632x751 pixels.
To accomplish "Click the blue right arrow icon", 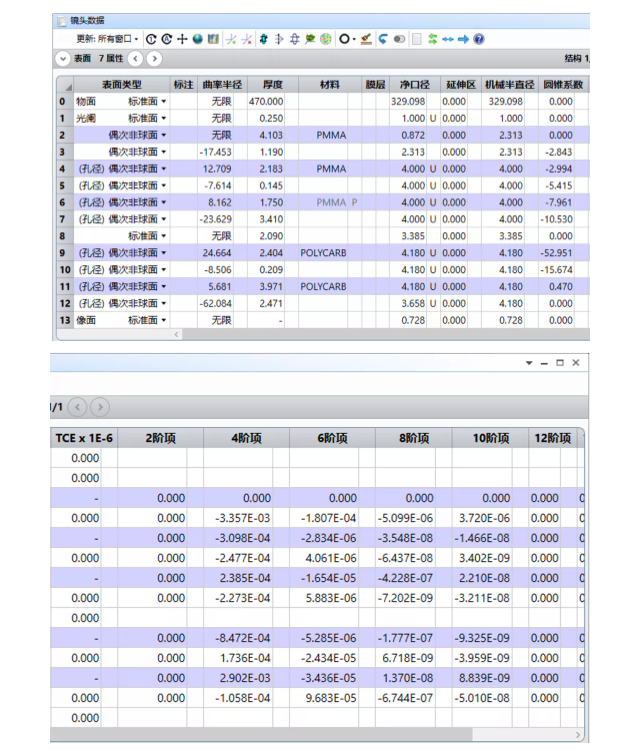I will [x=463, y=39].
